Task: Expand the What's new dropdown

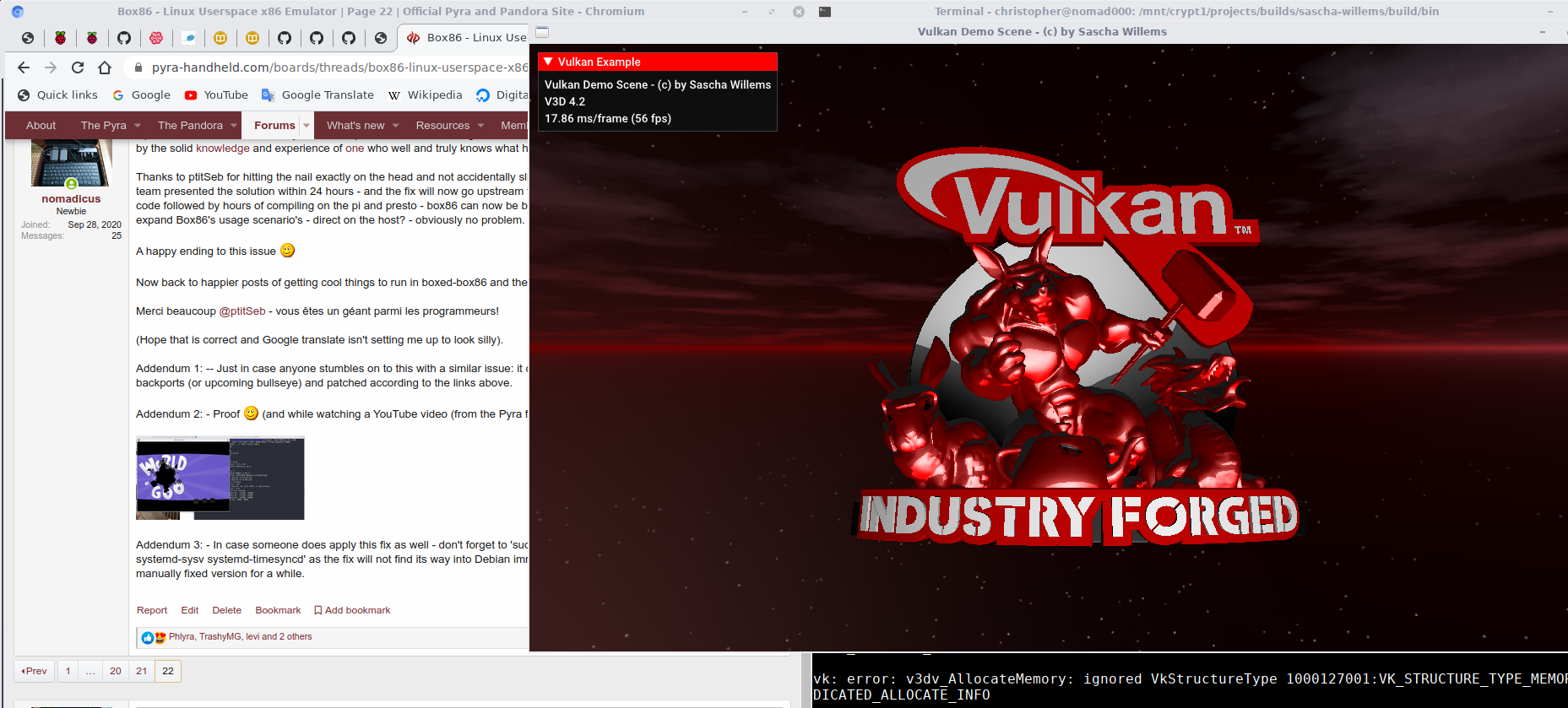Action: (x=396, y=126)
